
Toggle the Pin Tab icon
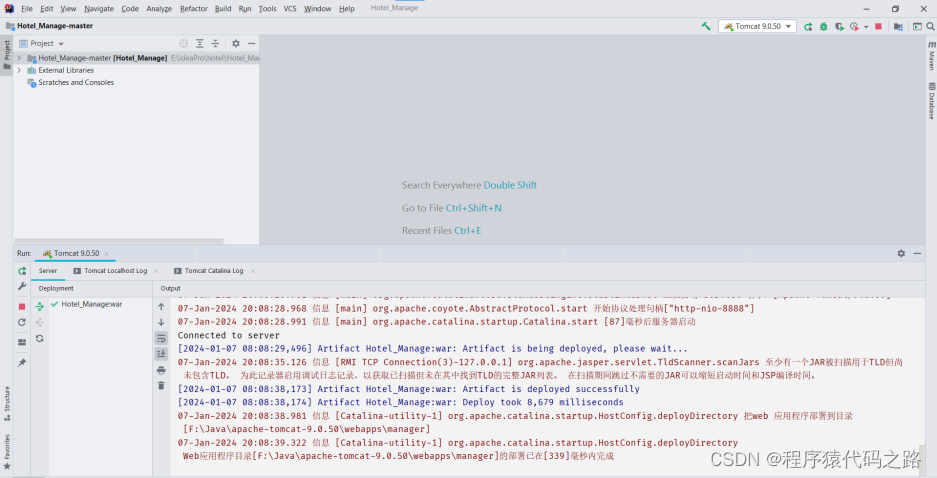coord(22,363)
